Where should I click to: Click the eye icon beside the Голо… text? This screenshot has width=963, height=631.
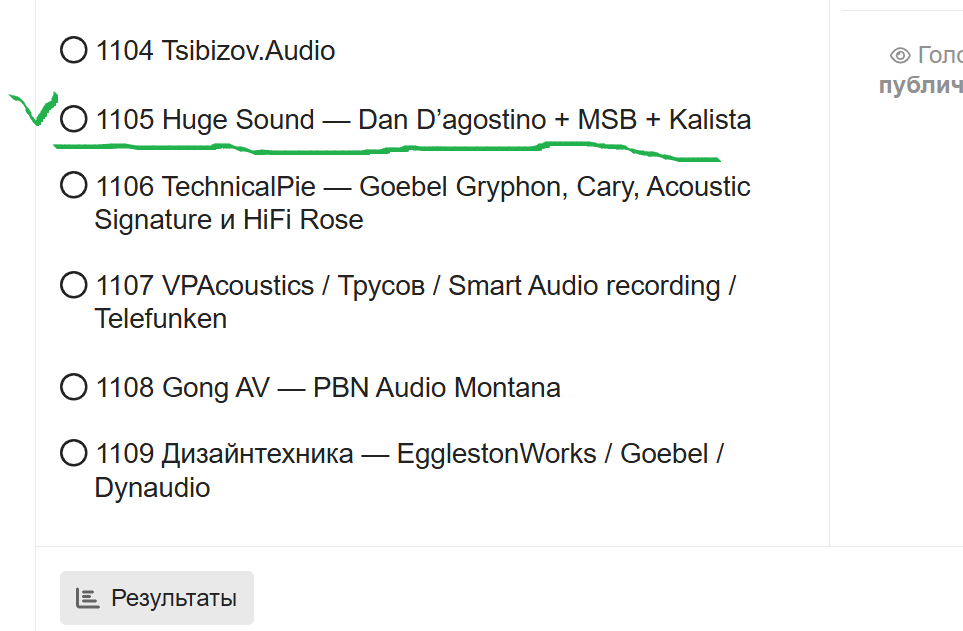coord(900,55)
